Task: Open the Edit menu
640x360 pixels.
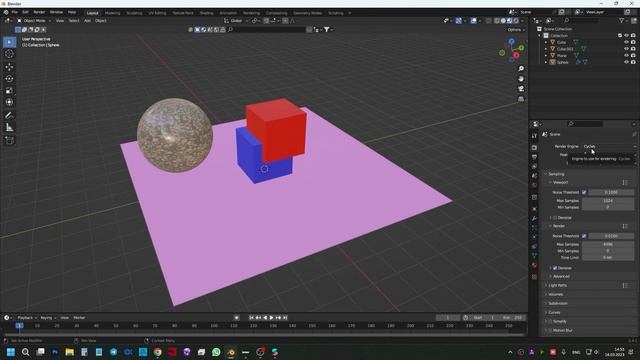Action: click(25, 12)
